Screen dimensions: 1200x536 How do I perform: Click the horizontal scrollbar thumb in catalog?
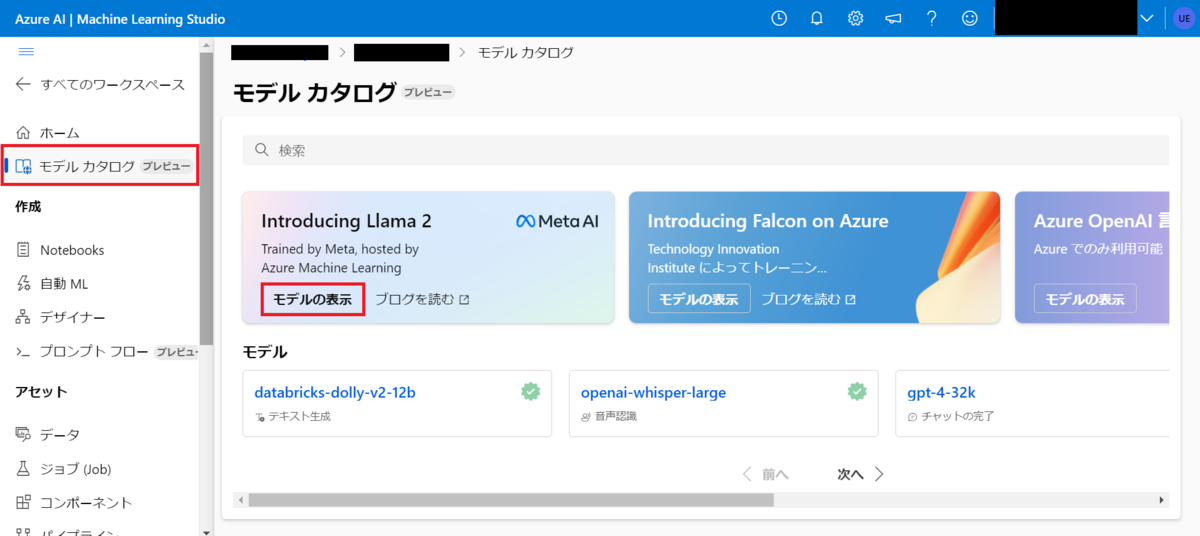point(511,500)
